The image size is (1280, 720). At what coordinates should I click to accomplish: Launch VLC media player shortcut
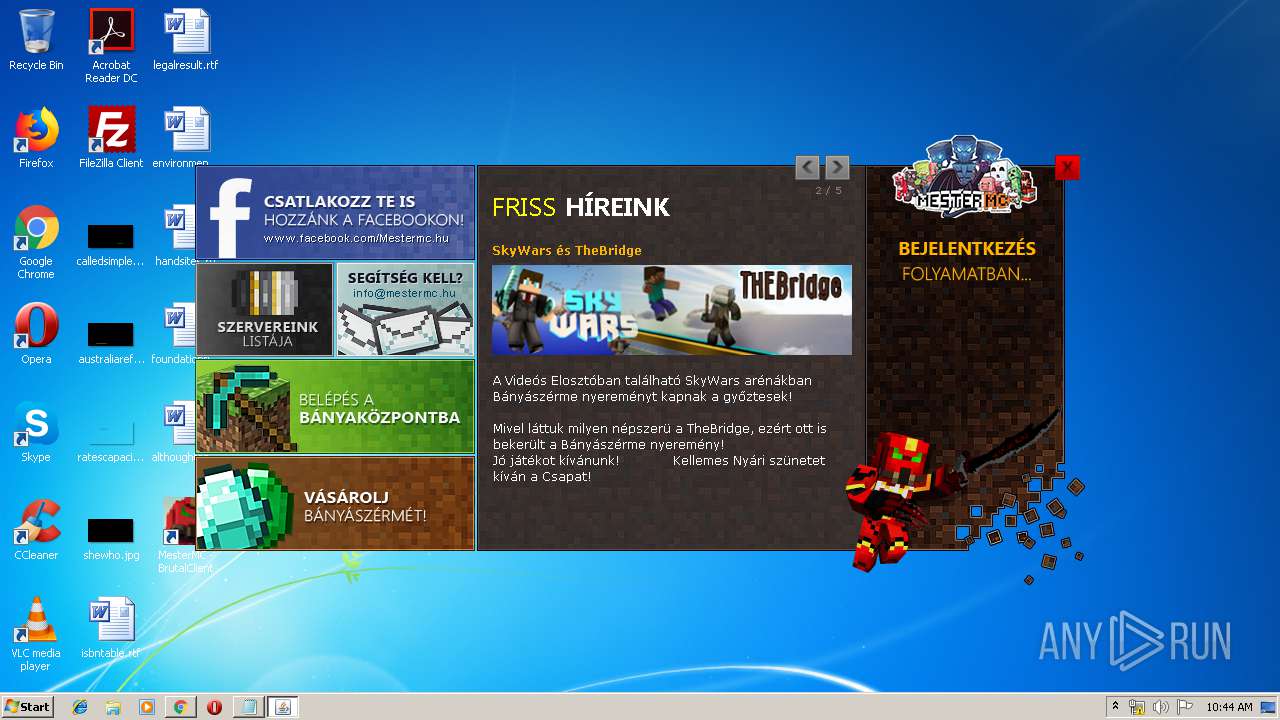[x=36, y=634]
